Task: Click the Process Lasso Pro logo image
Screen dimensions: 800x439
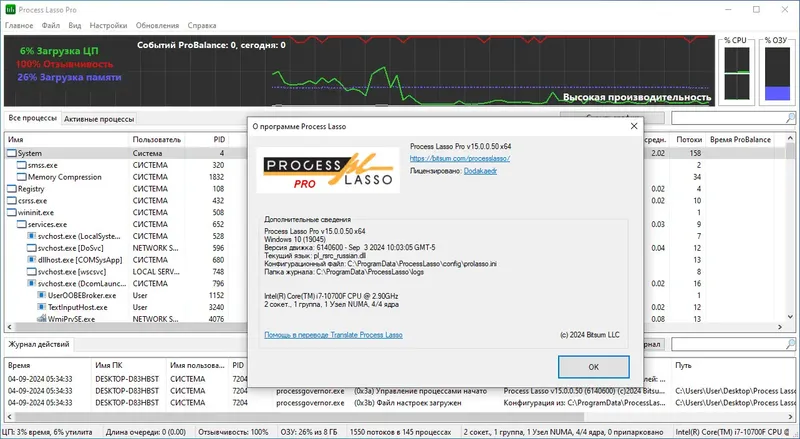Action: coord(328,170)
